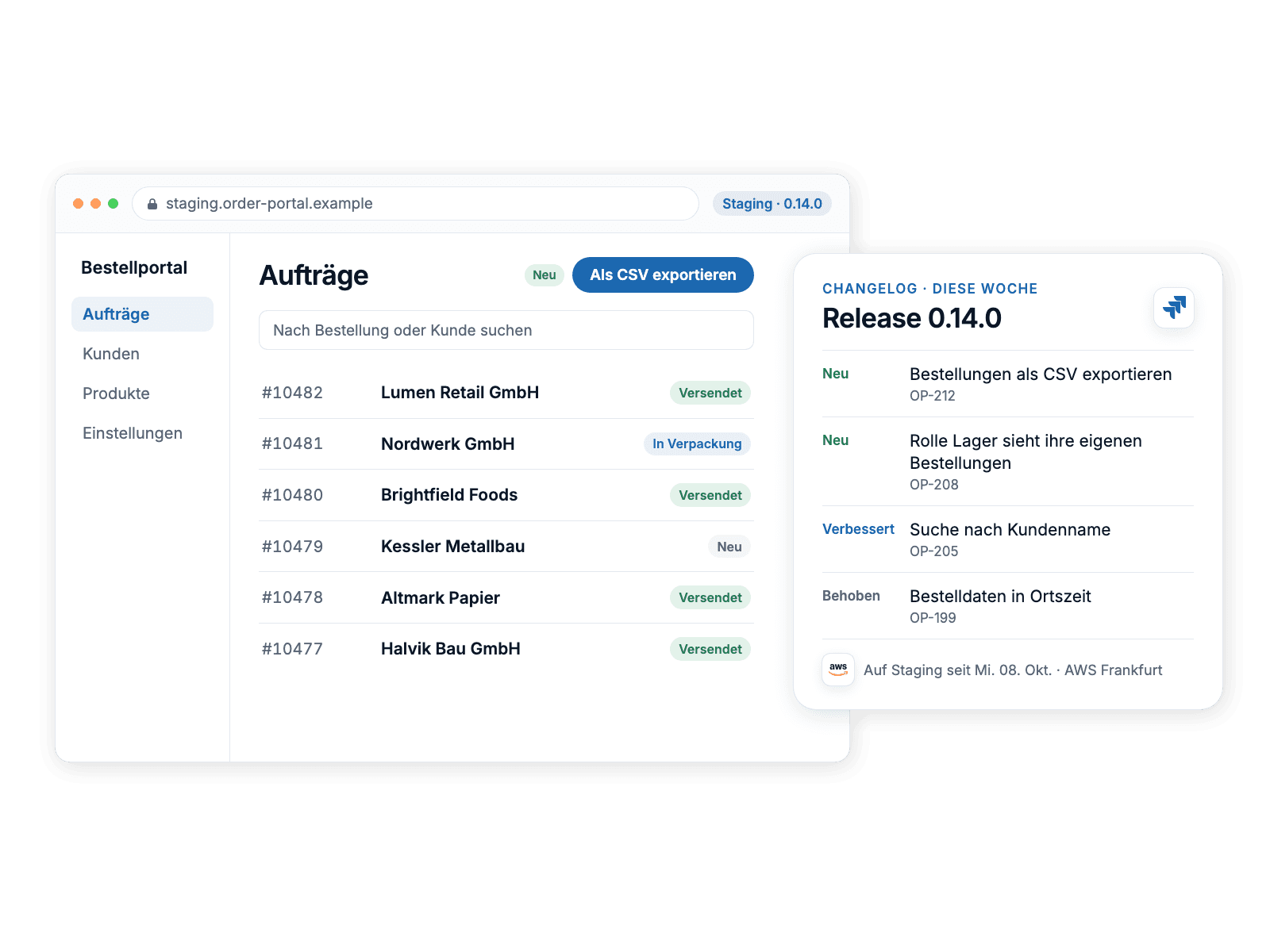Click the Jira icon in changelog card
1270x952 pixels.
[1174, 308]
